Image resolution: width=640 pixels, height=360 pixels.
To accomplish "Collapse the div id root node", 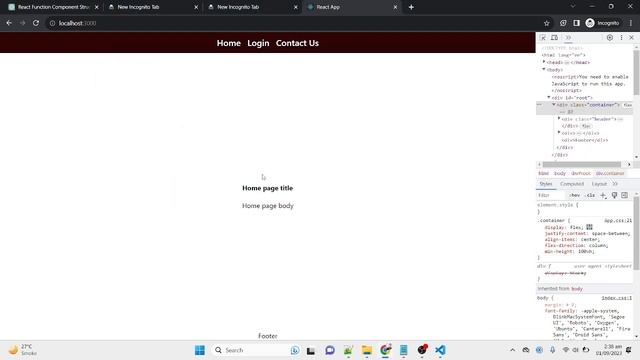I will click(x=549, y=97).
